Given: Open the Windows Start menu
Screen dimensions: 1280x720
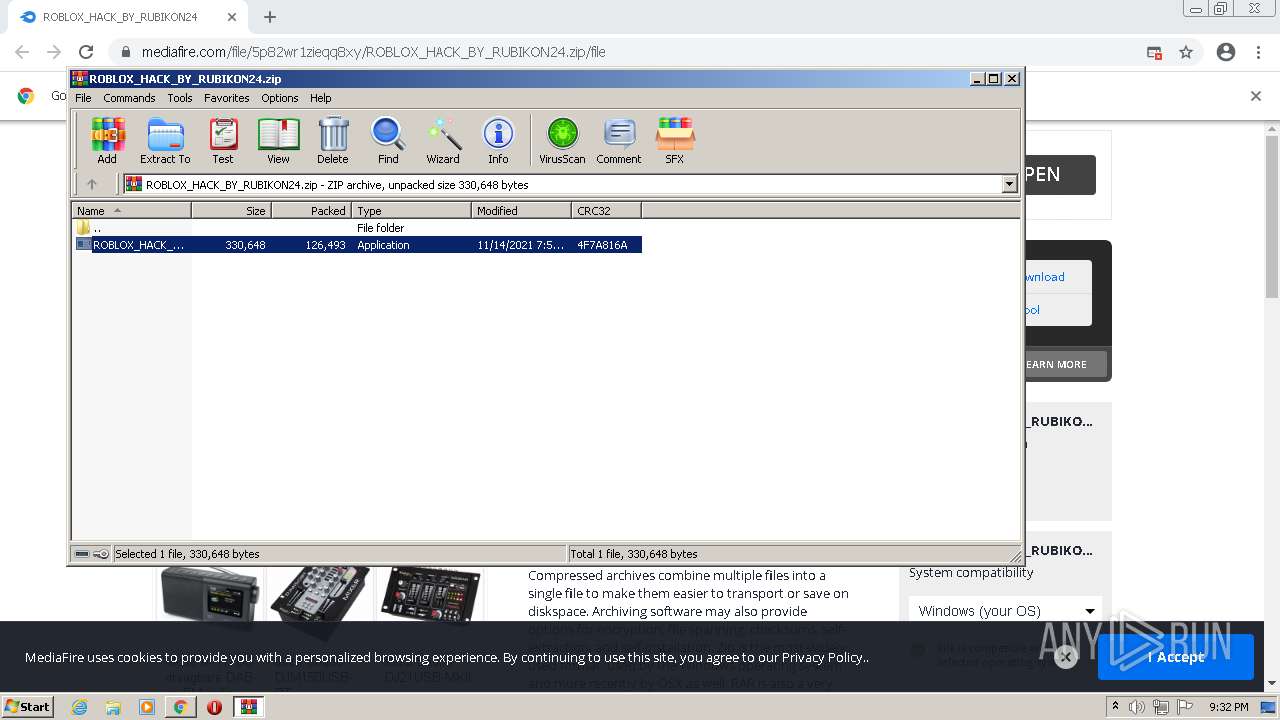Looking at the screenshot, I should pyautogui.click(x=27, y=706).
